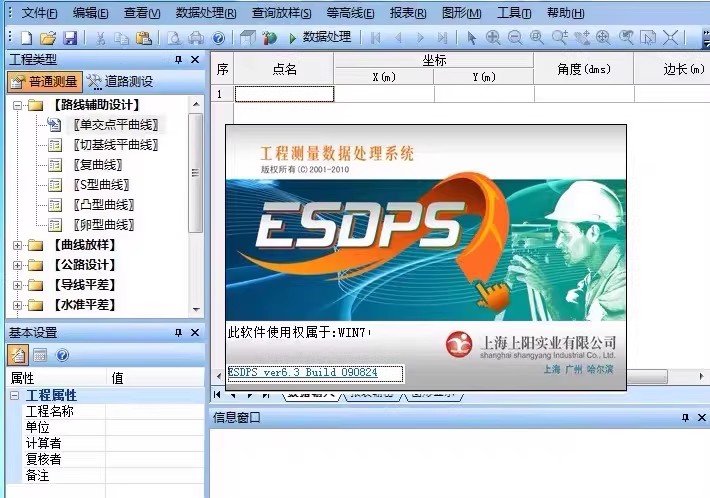Select 卵型曲线 in the tree
Viewport: 710px width, 498px height.
104,225
